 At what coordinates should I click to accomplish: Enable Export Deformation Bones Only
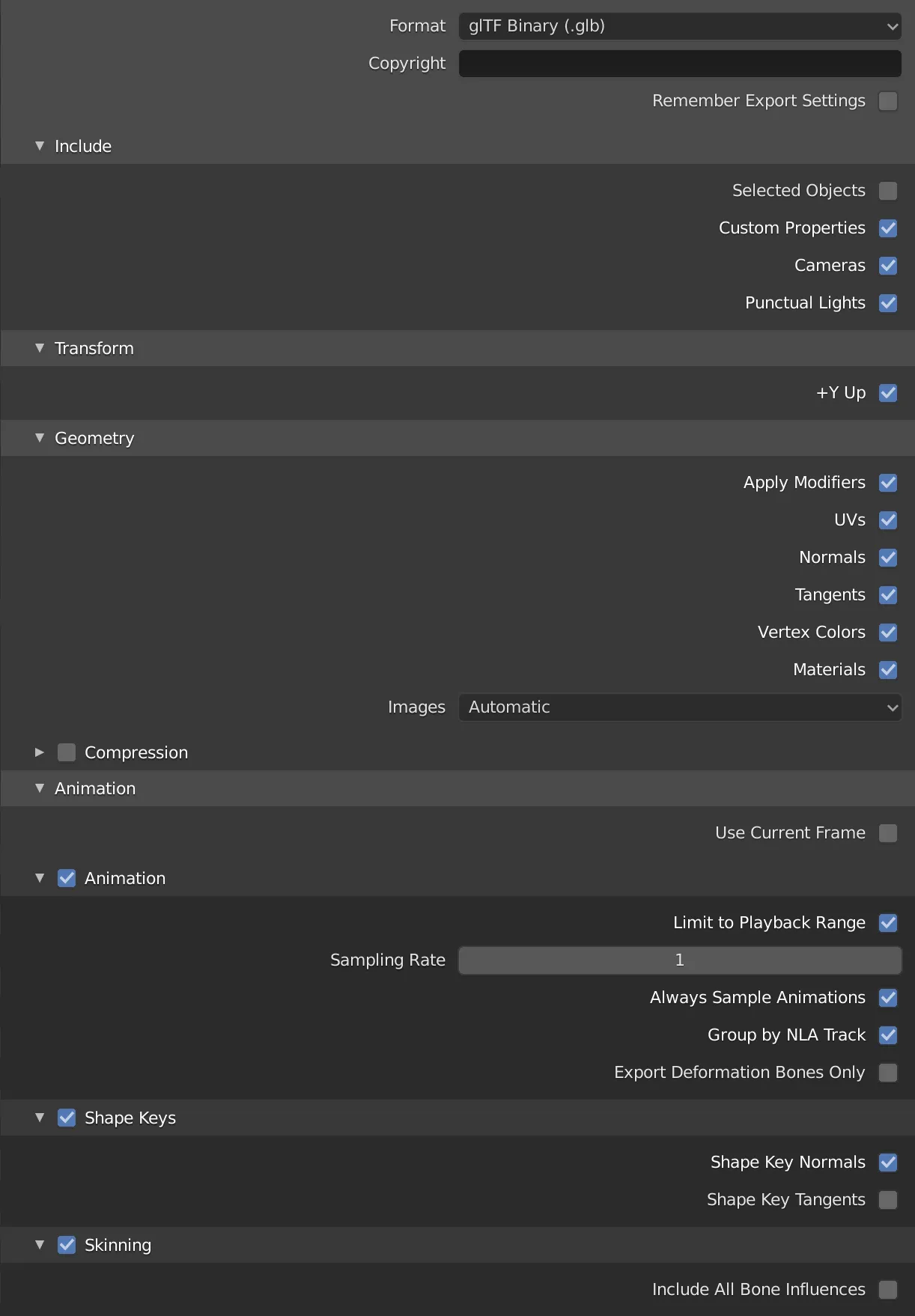888,1073
